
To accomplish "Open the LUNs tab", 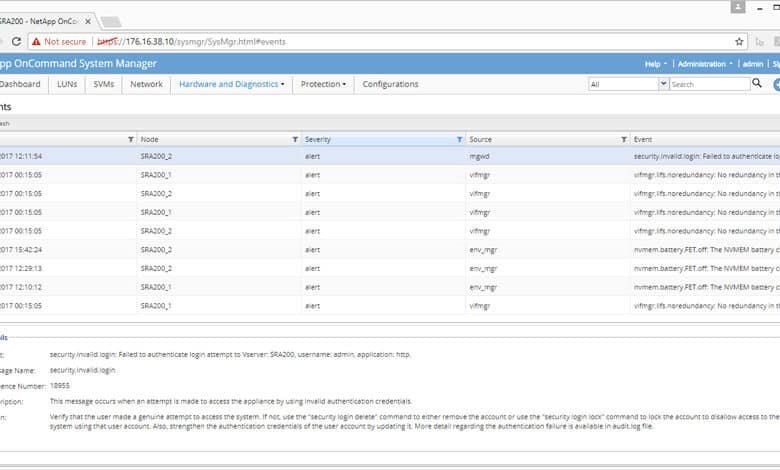I will (x=67, y=84).
